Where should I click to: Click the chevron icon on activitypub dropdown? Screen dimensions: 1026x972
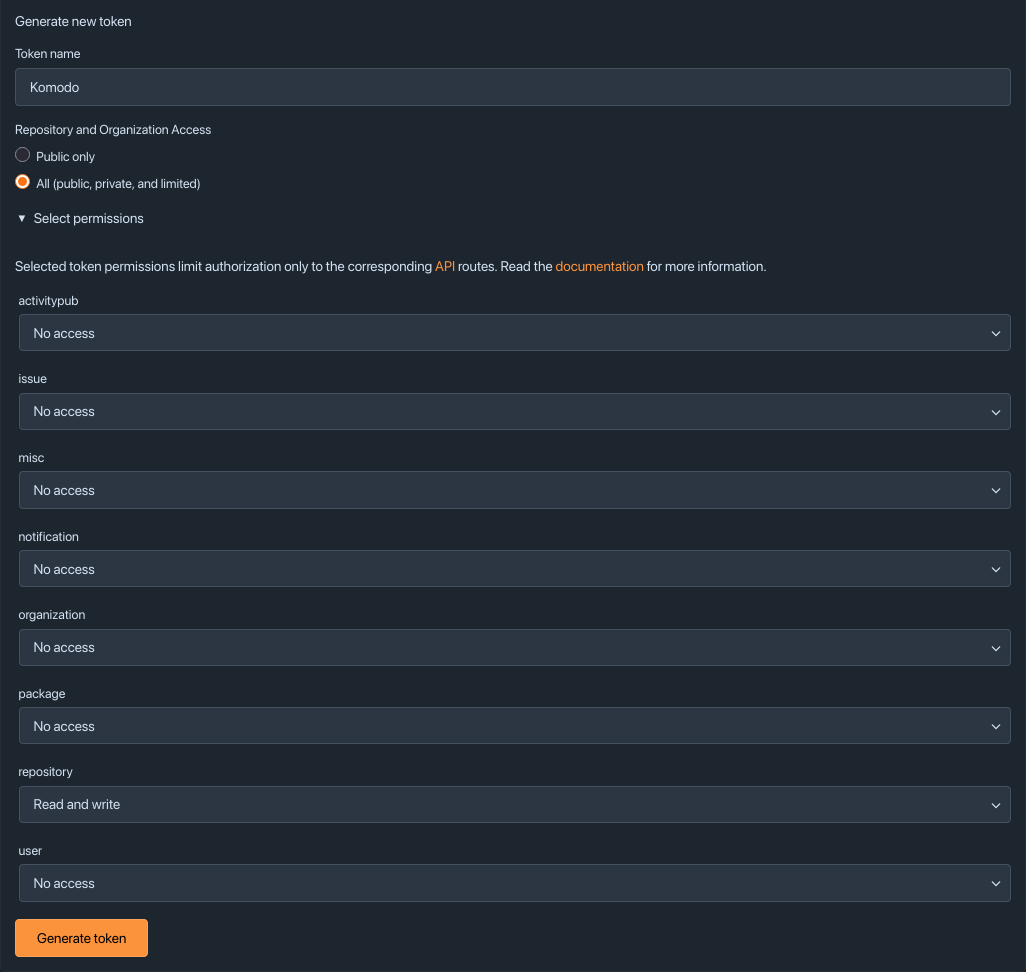tap(995, 334)
